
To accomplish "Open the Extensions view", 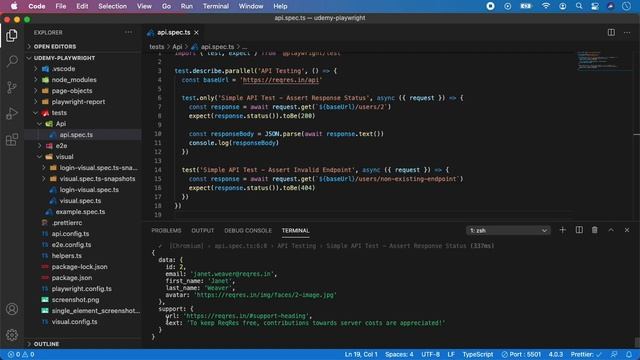I will click(x=12, y=140).
